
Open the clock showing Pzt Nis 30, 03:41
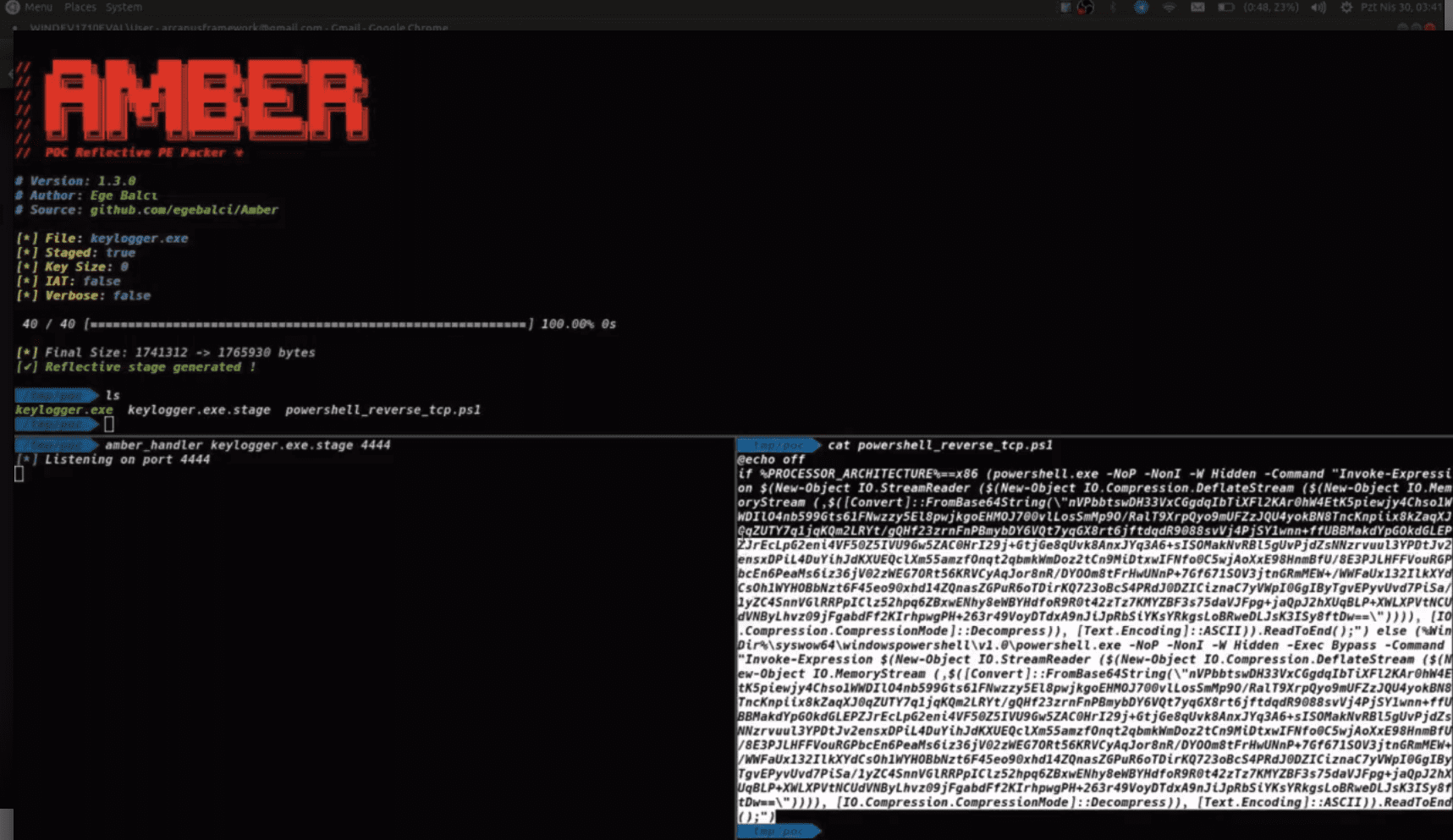[1401, 8]
